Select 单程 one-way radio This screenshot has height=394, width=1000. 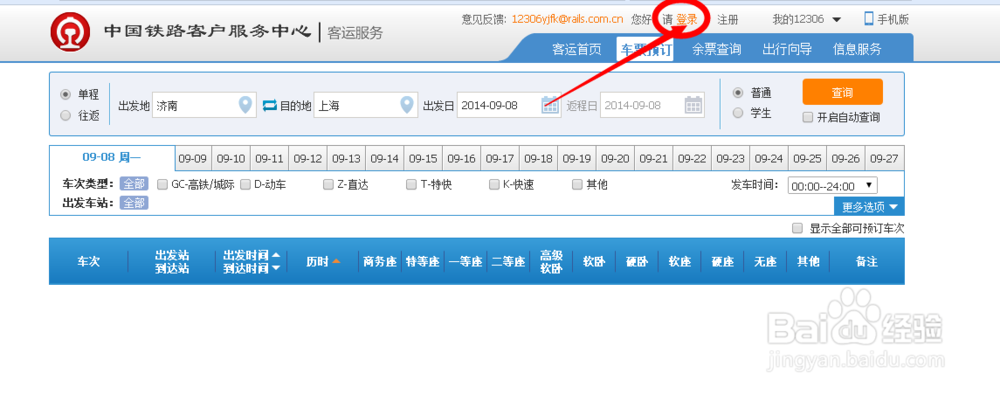pyautogui.click(x=65, y=94)
